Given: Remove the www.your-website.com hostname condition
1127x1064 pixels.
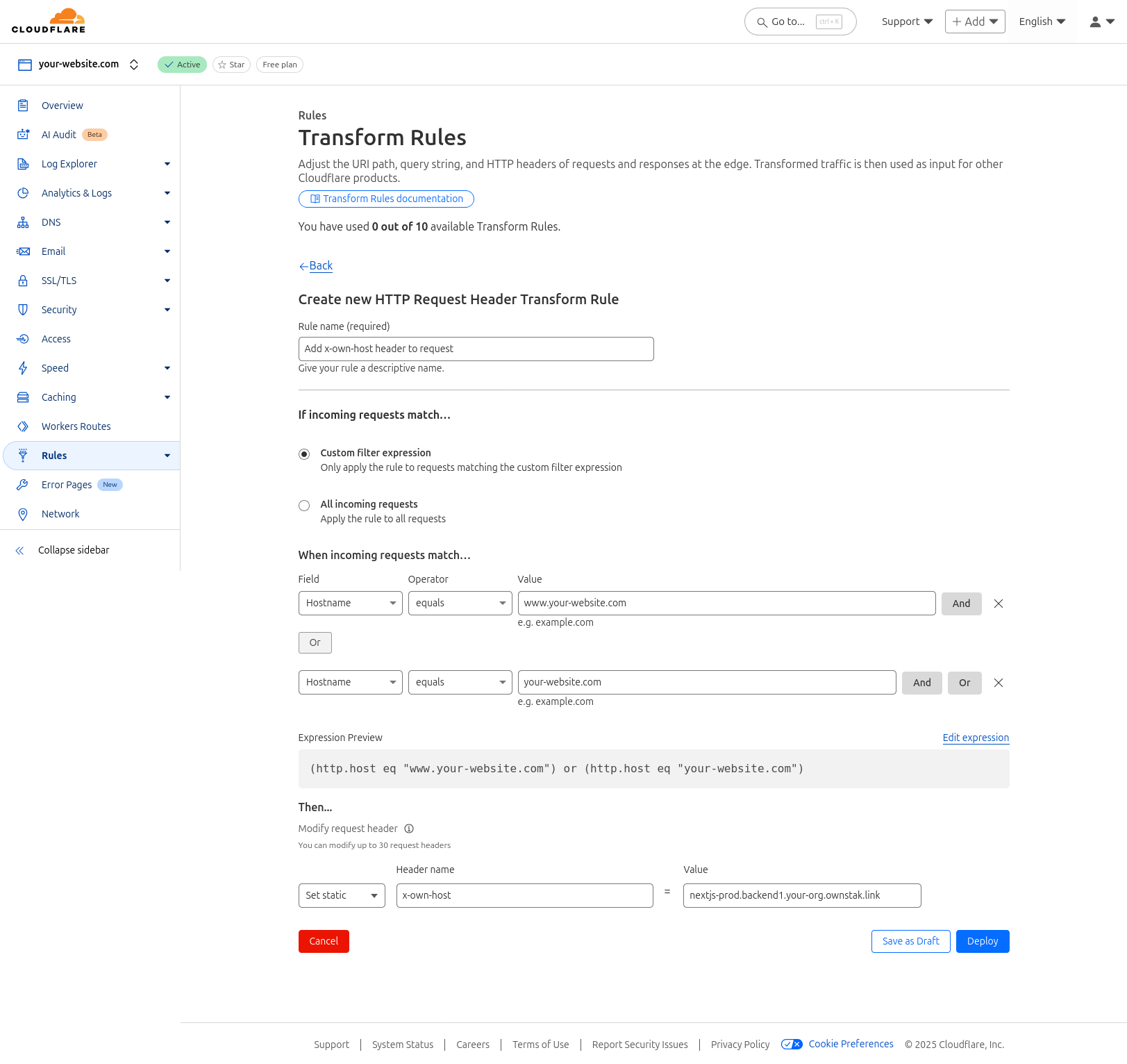Looking at the screenshot, I should (998, 604).
